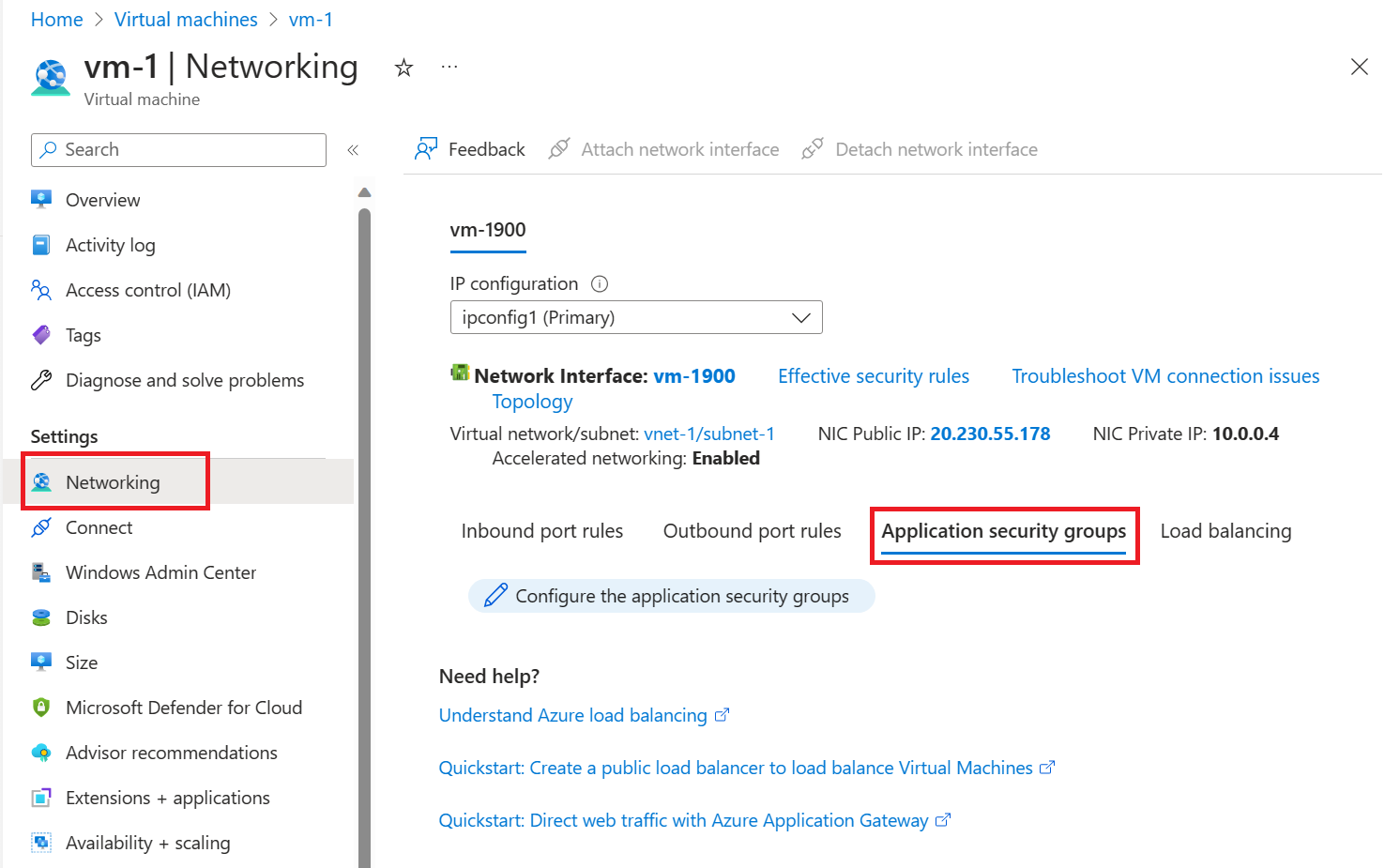The image size is (1400, 868).
Task: Select the Attach network interface toolbar item
Action: point(679,148)
